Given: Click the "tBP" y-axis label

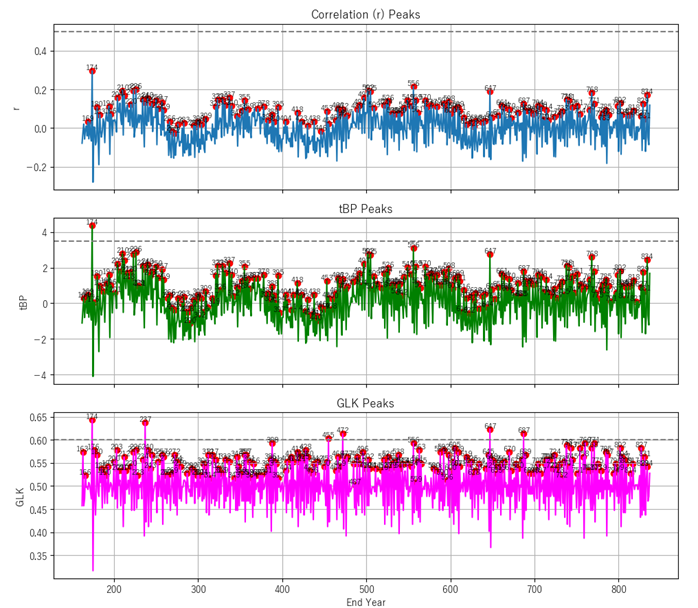Looking at the screenshot, I should coord(23,303).
